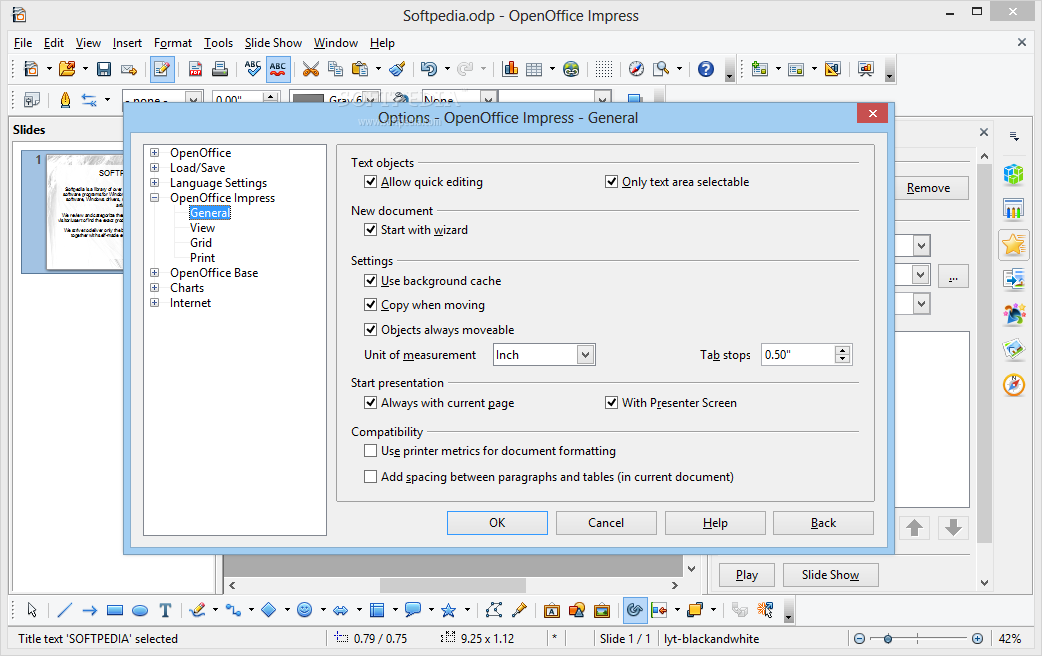Select the Text tool
The height and width of the screenshot is (656, 1042).
[165, 610]
